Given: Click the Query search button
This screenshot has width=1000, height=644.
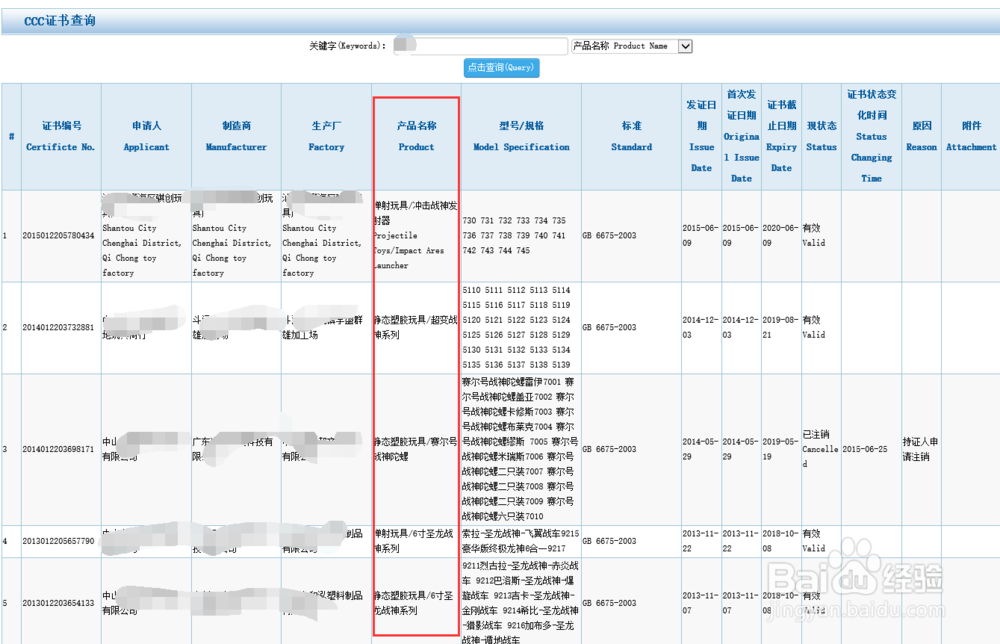Looking at the screenshot, I should [501, 68].
